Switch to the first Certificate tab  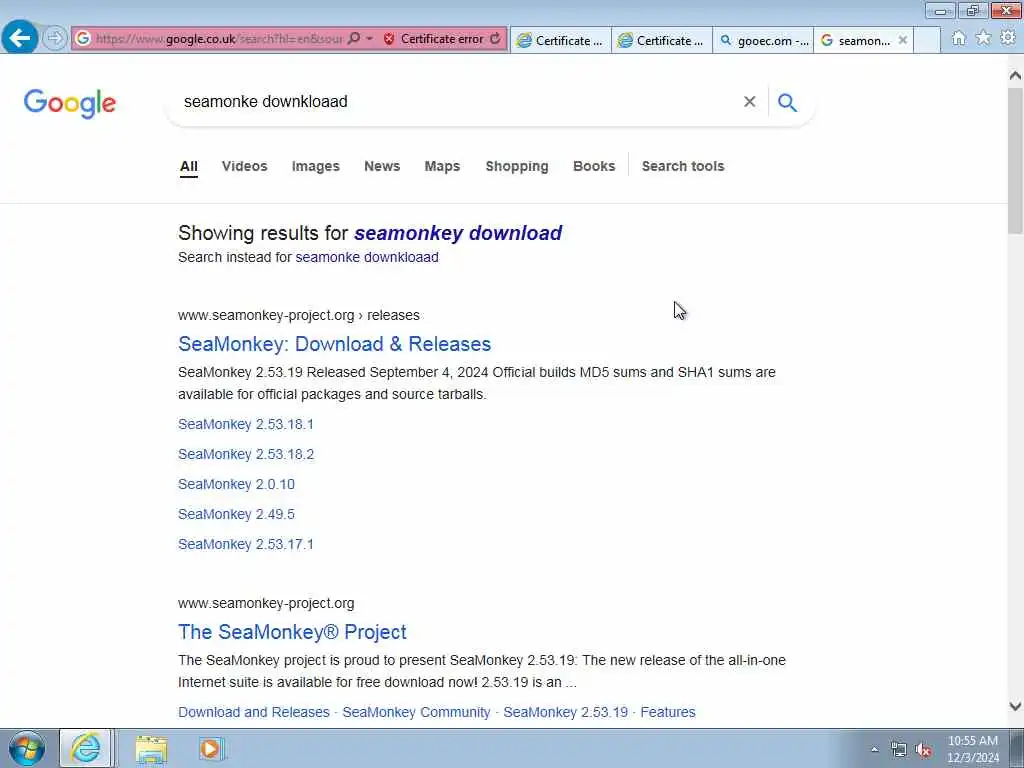pos(561,40)
